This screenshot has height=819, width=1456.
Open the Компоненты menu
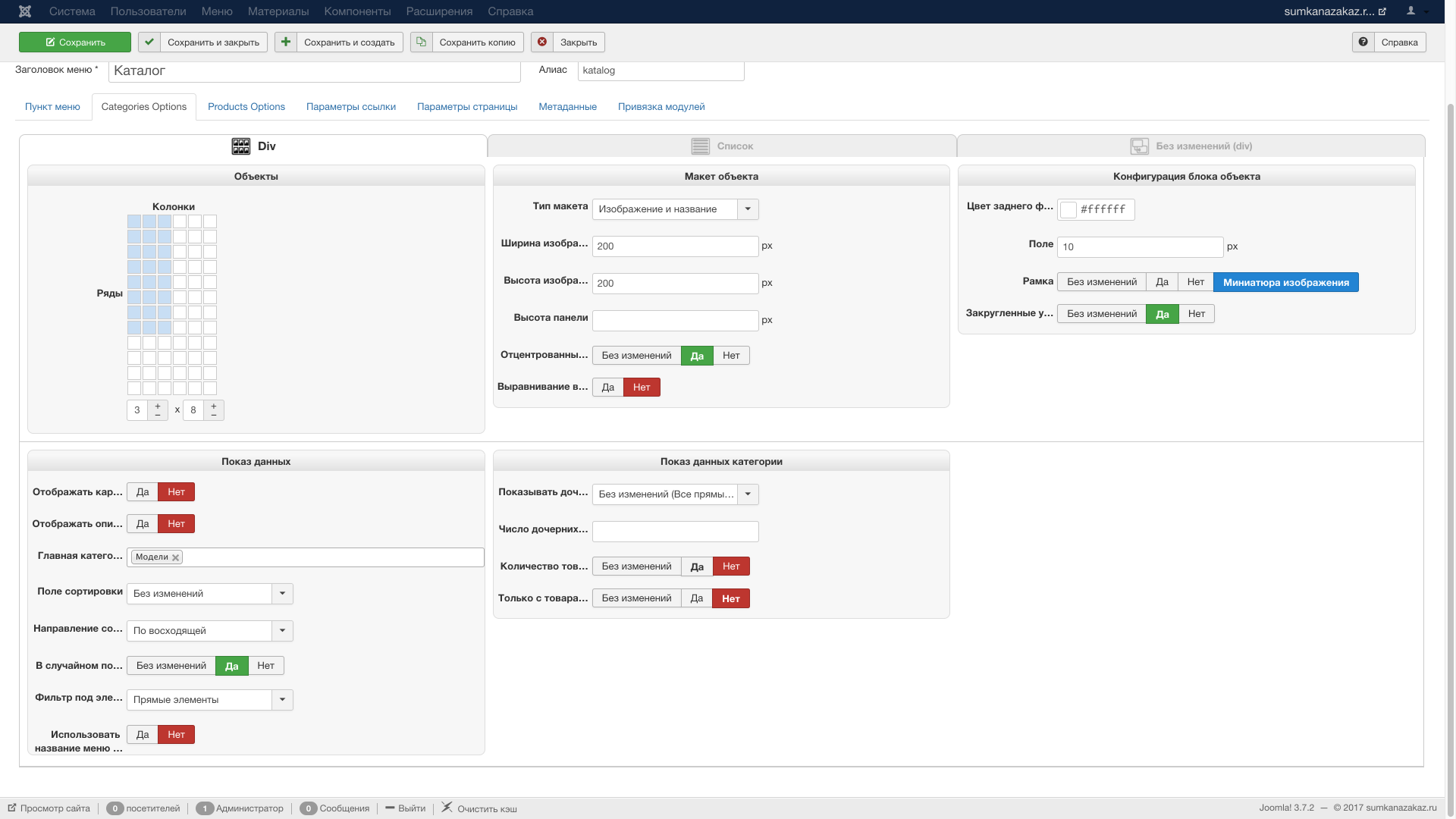pos(357,11)
